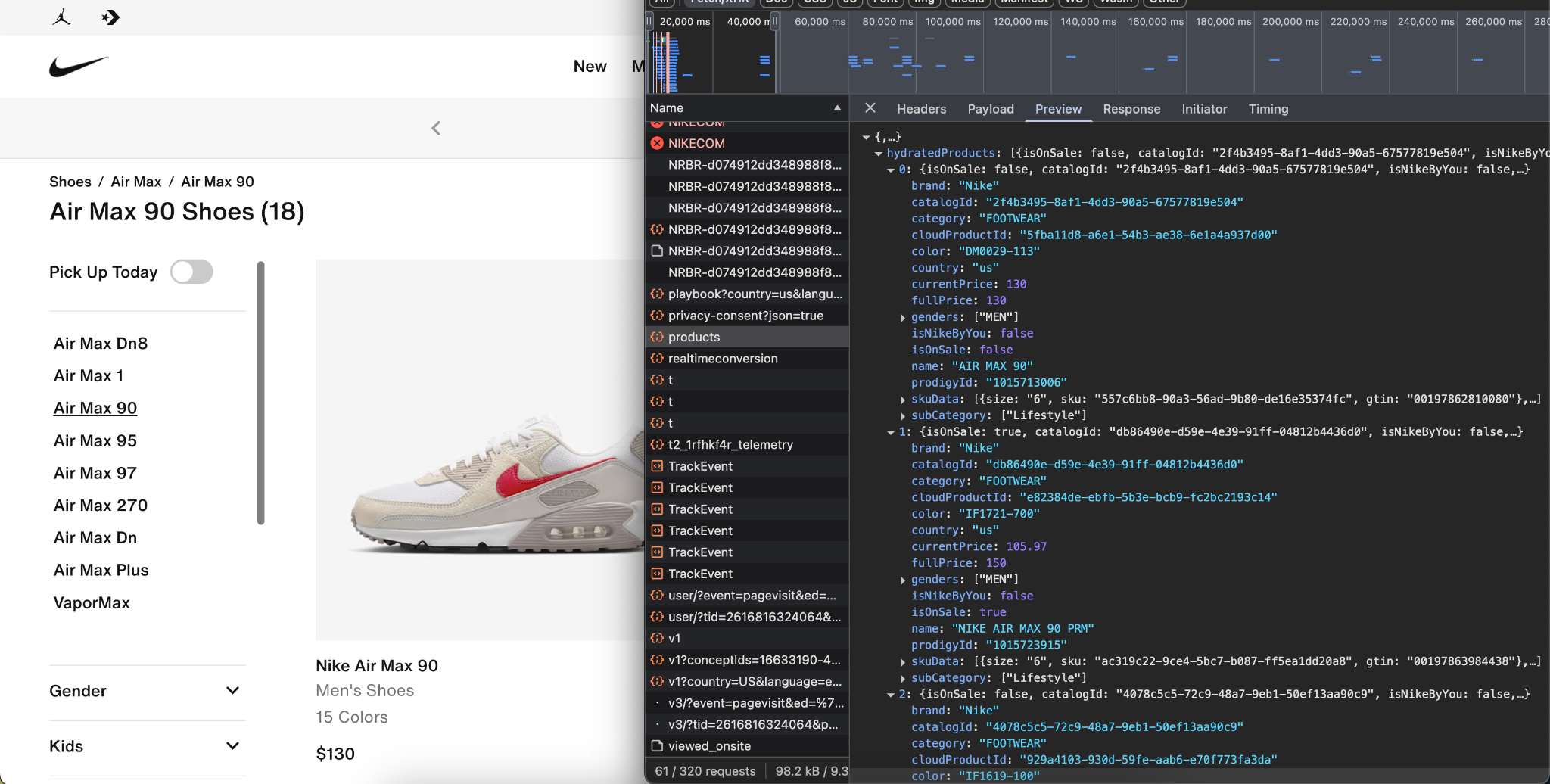
Task: Collapse the carousel with the left chevron arrow
Action: pos(436,128)
